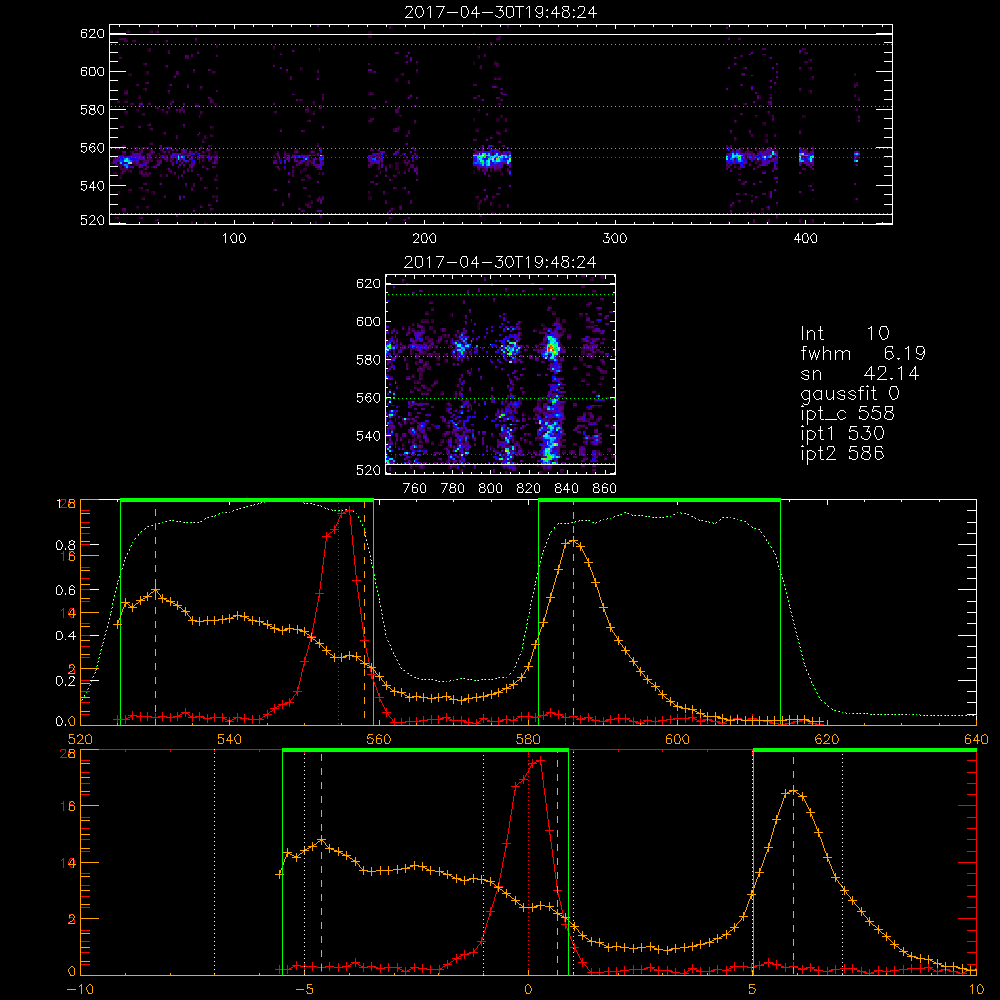Image resolution: width=1000 pixels, height=1000 pixels.
Task: Click x-axis label -5 on bottom plot
Action: click(x=304, y=989)
